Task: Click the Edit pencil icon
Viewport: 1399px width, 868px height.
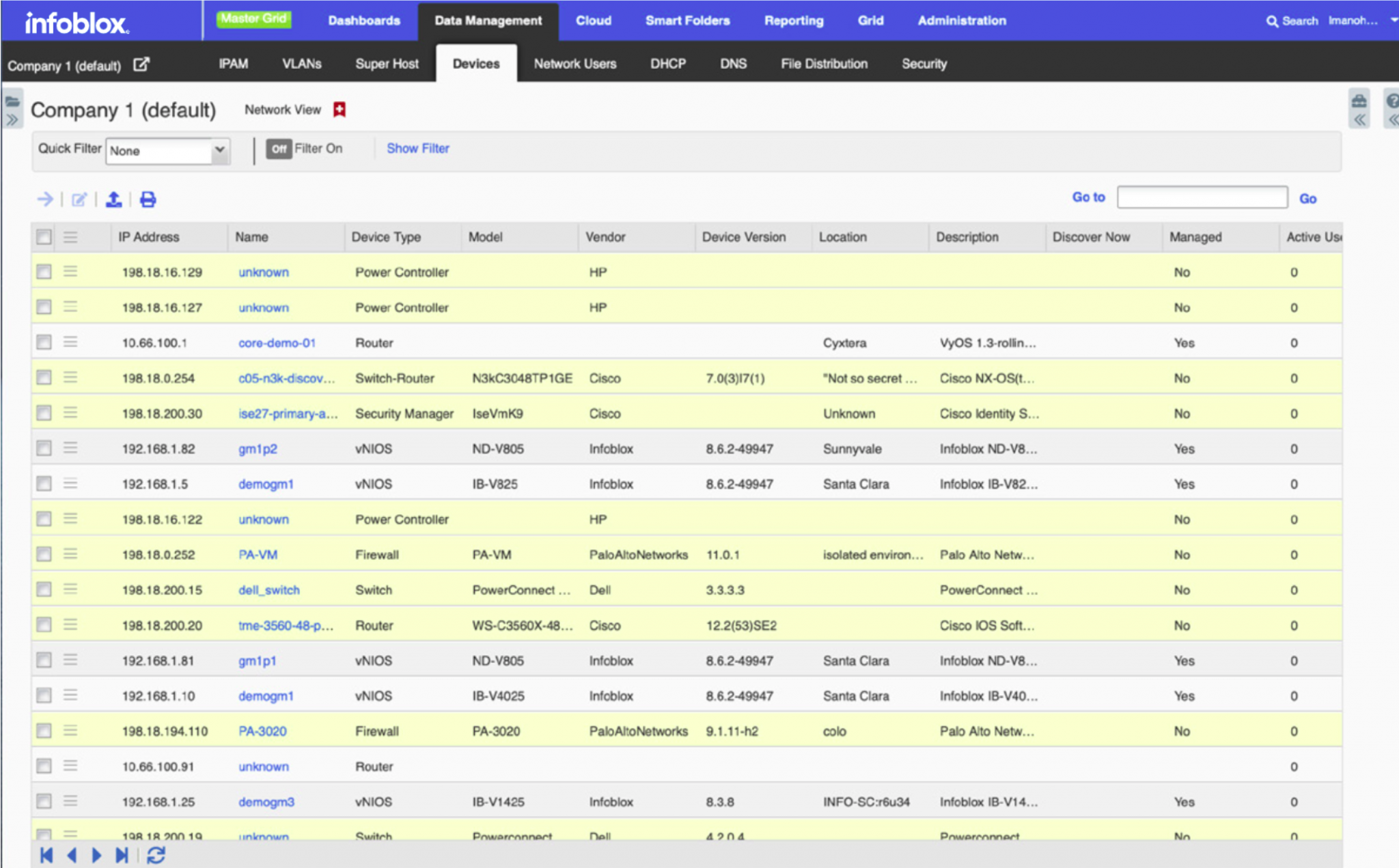Action: [x=80, y=199]
